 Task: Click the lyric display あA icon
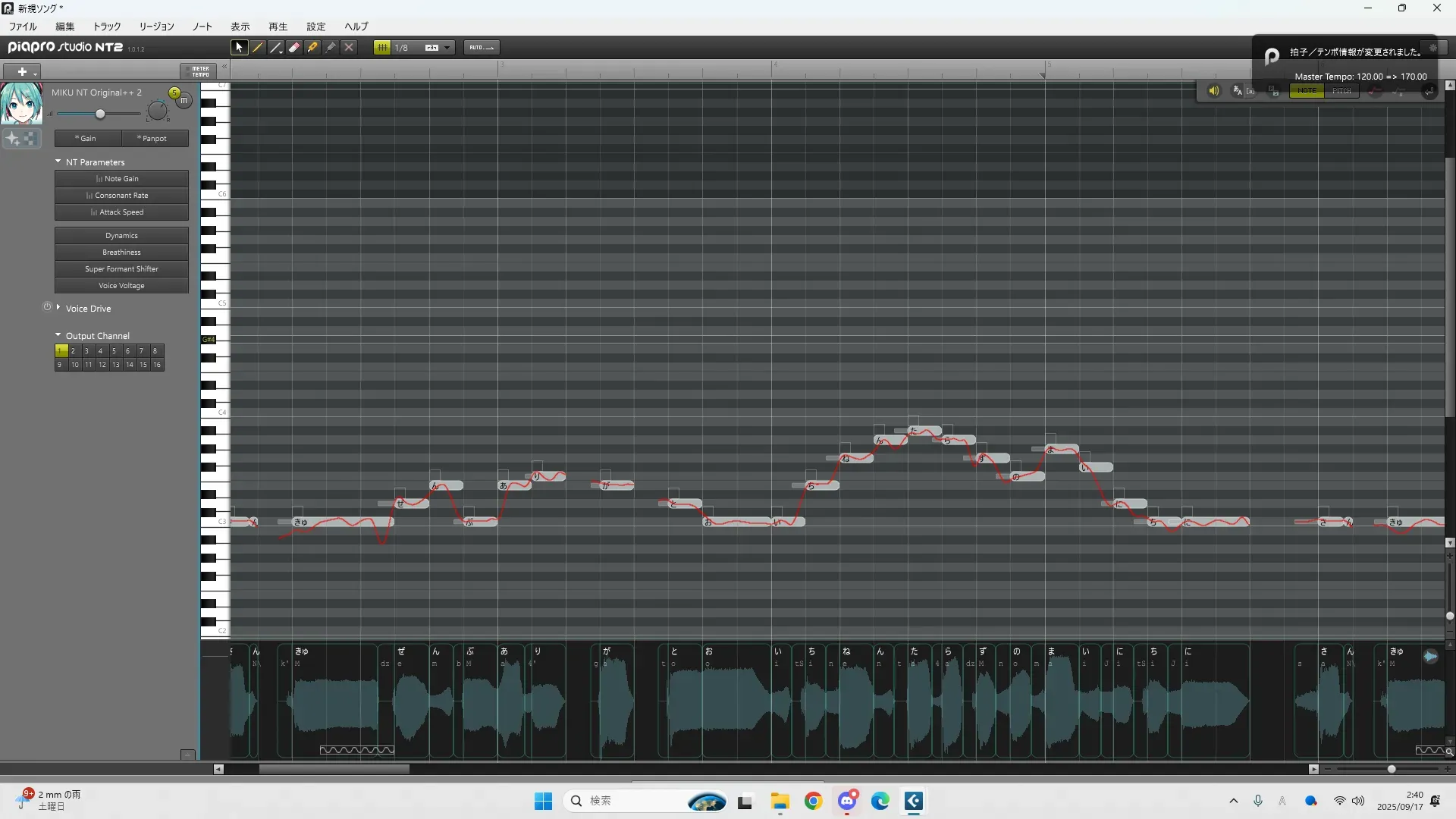click(x=1238, y=91)
